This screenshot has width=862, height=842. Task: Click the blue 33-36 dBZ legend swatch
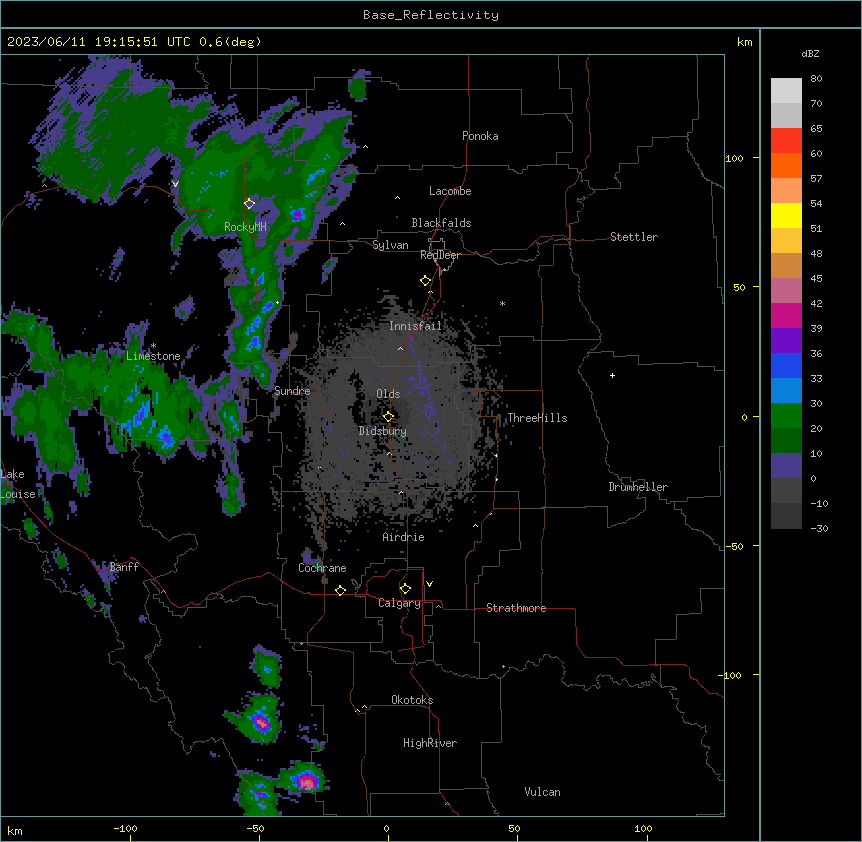786,365
